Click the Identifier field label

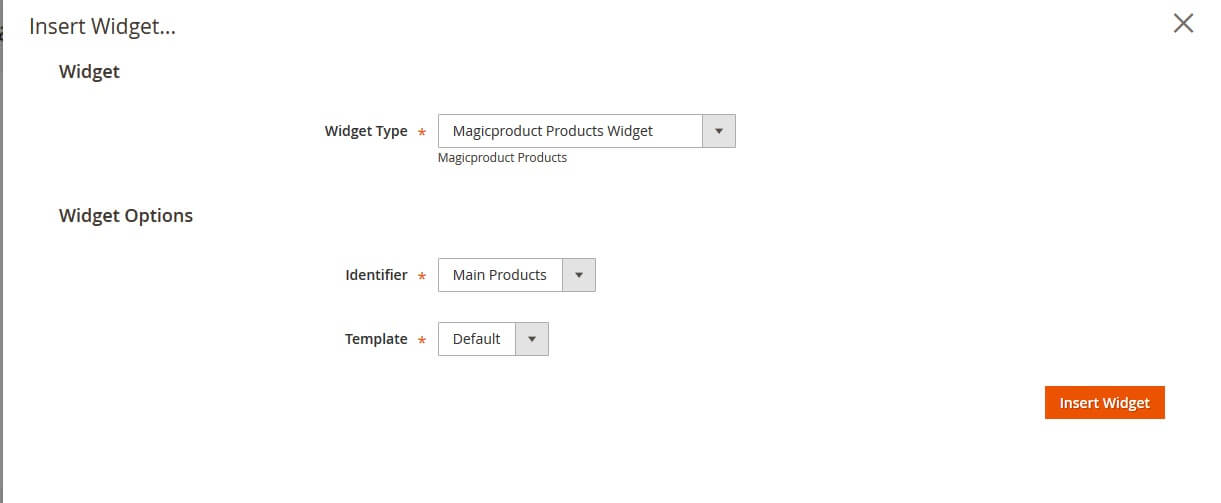(376, 275)
